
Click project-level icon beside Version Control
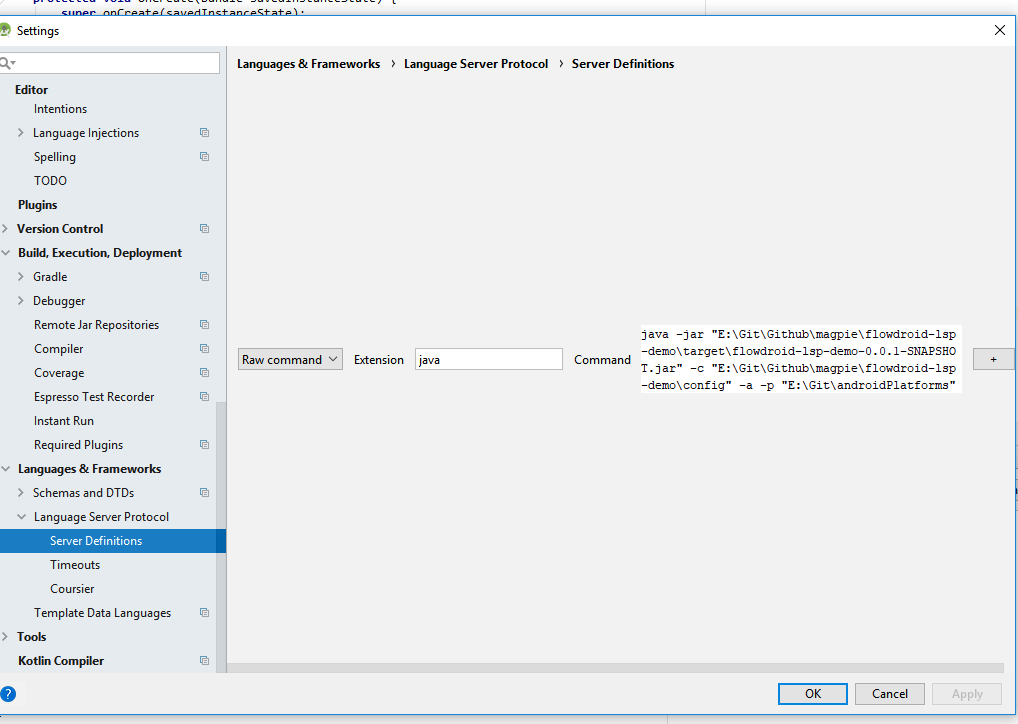point(205,229)
